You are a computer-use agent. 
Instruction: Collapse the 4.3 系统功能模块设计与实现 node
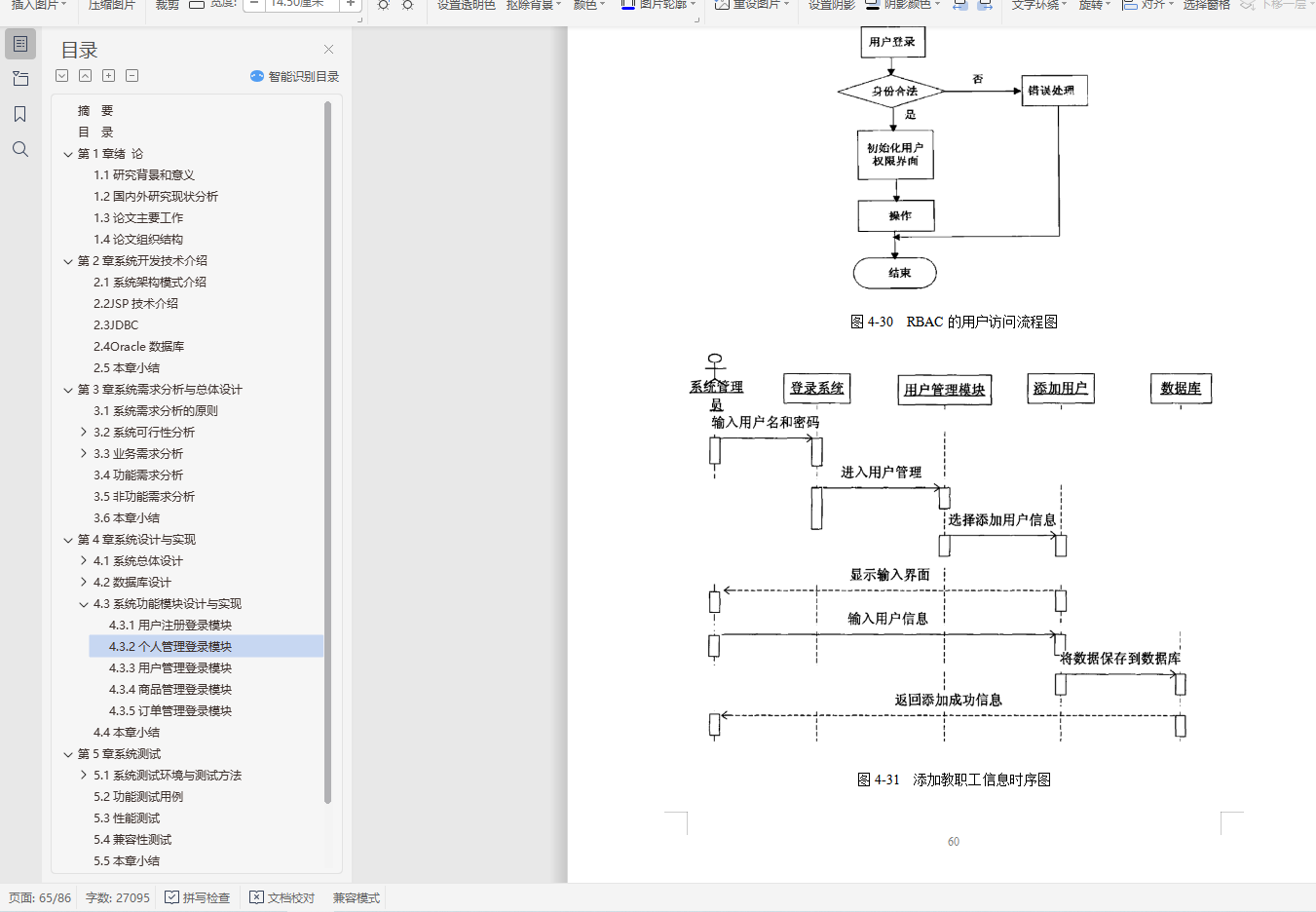click(84, 604)
